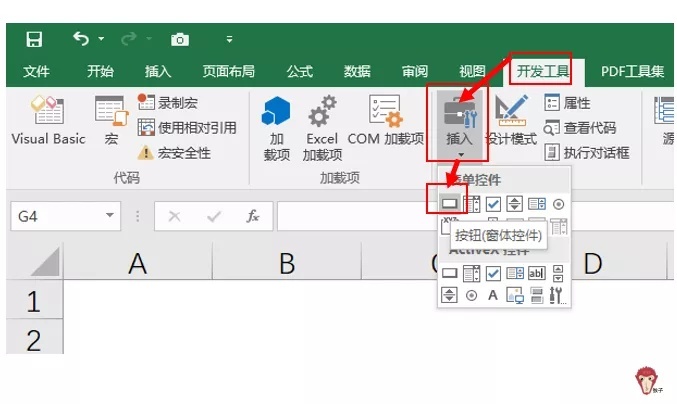
Task: Open ActiveX More Controls
Action: point(557,296)
